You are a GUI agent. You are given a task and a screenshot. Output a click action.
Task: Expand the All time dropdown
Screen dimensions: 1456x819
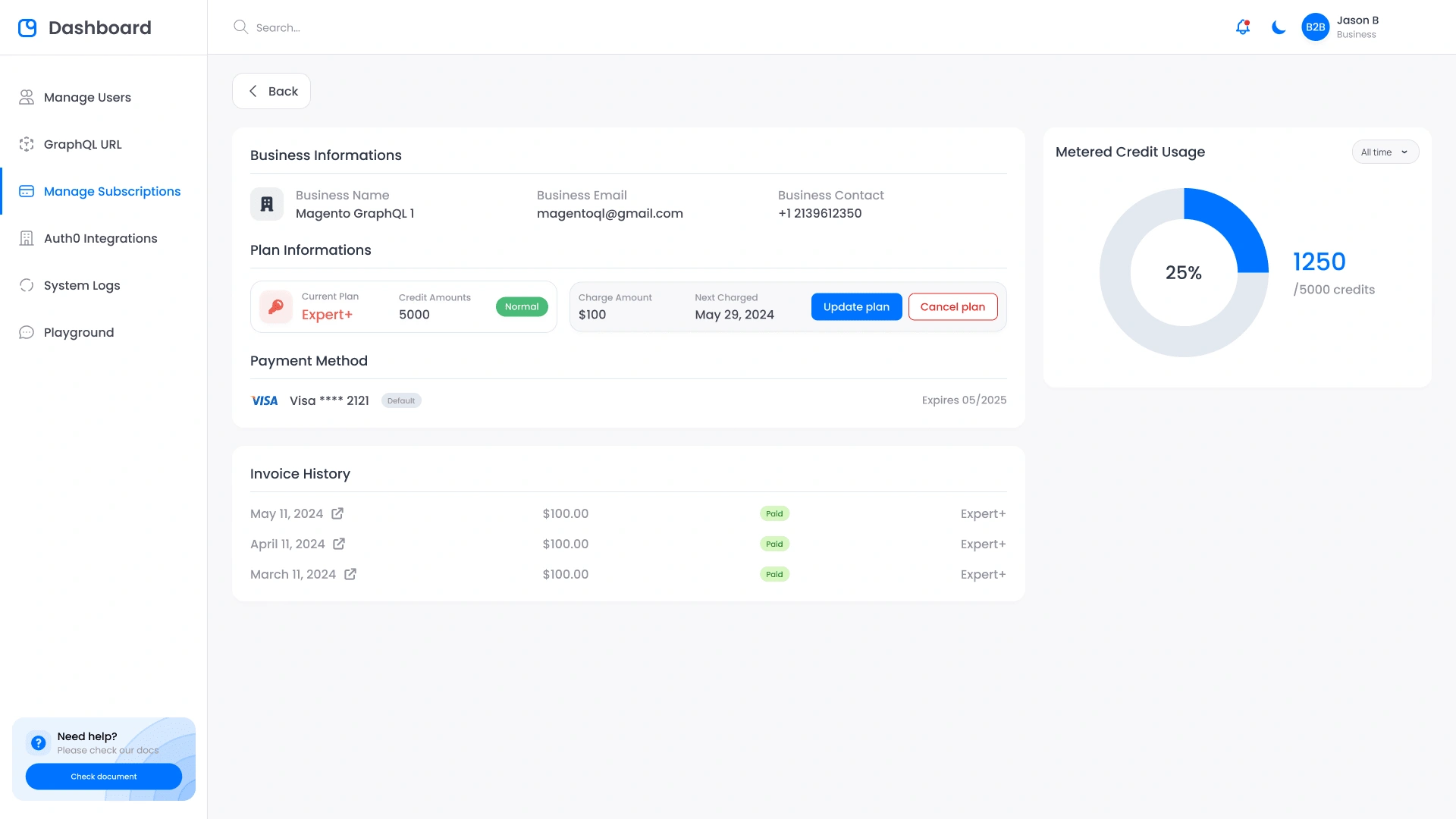tap(1385, 152)
